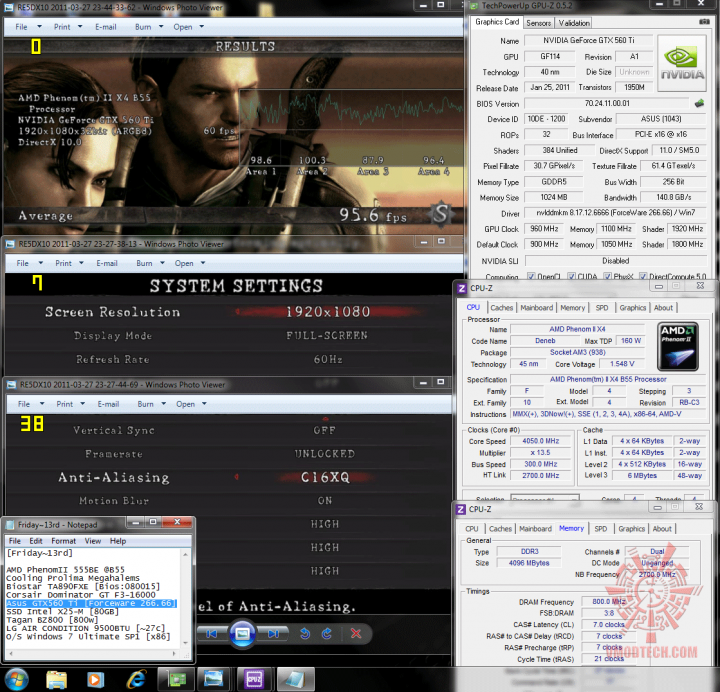Click the AMD Phenom II logo in CPU-Z
Viewport: 720px width, 692px height.
pos(678,346)
